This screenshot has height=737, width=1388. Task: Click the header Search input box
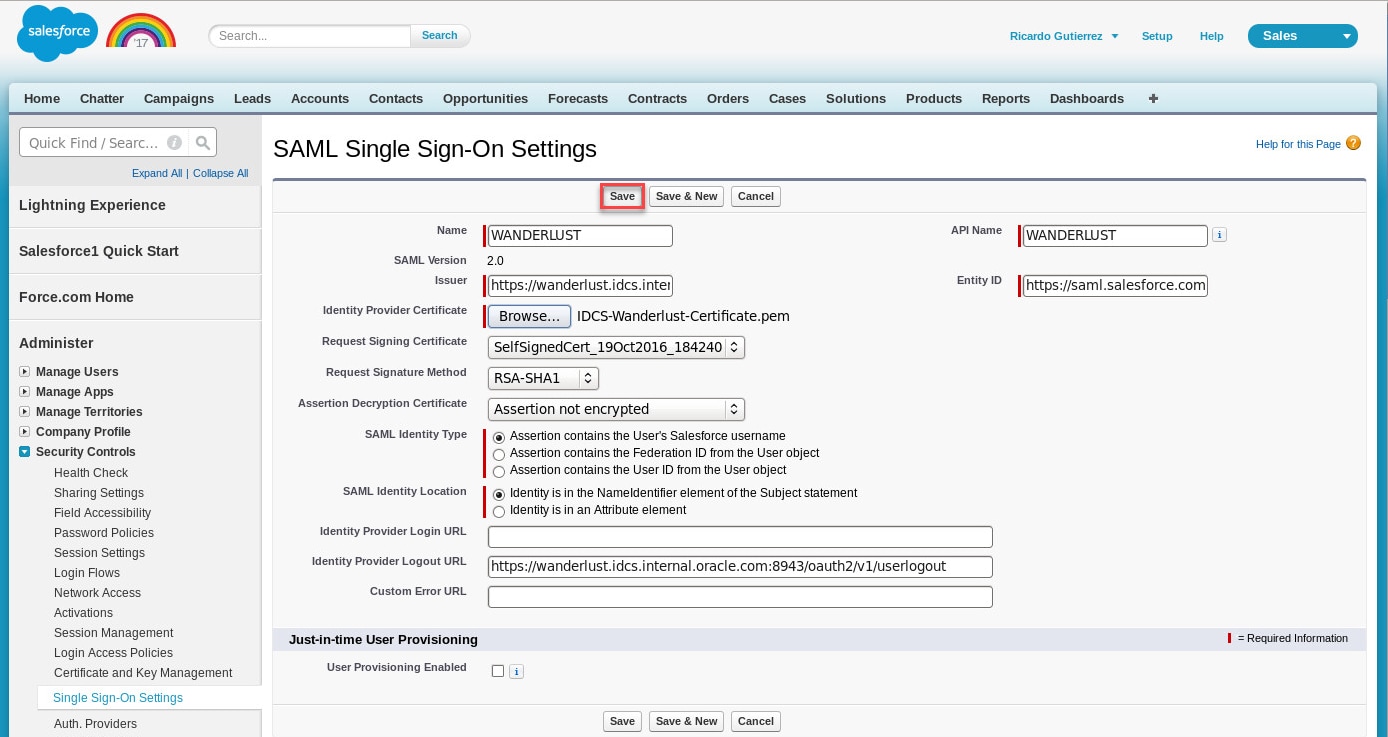[310, 36]
